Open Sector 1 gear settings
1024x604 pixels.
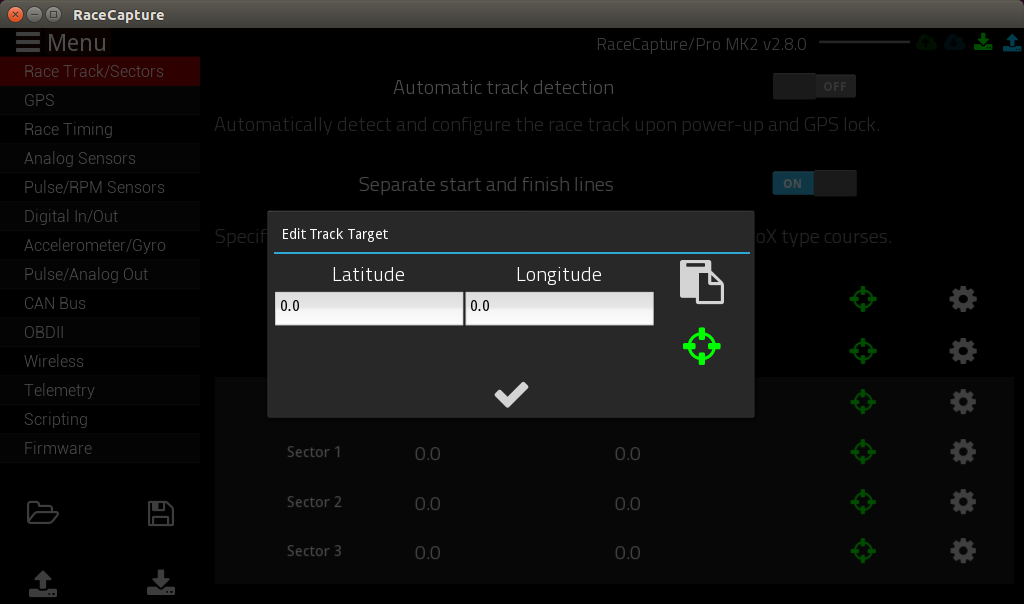(x=963, y=452)
